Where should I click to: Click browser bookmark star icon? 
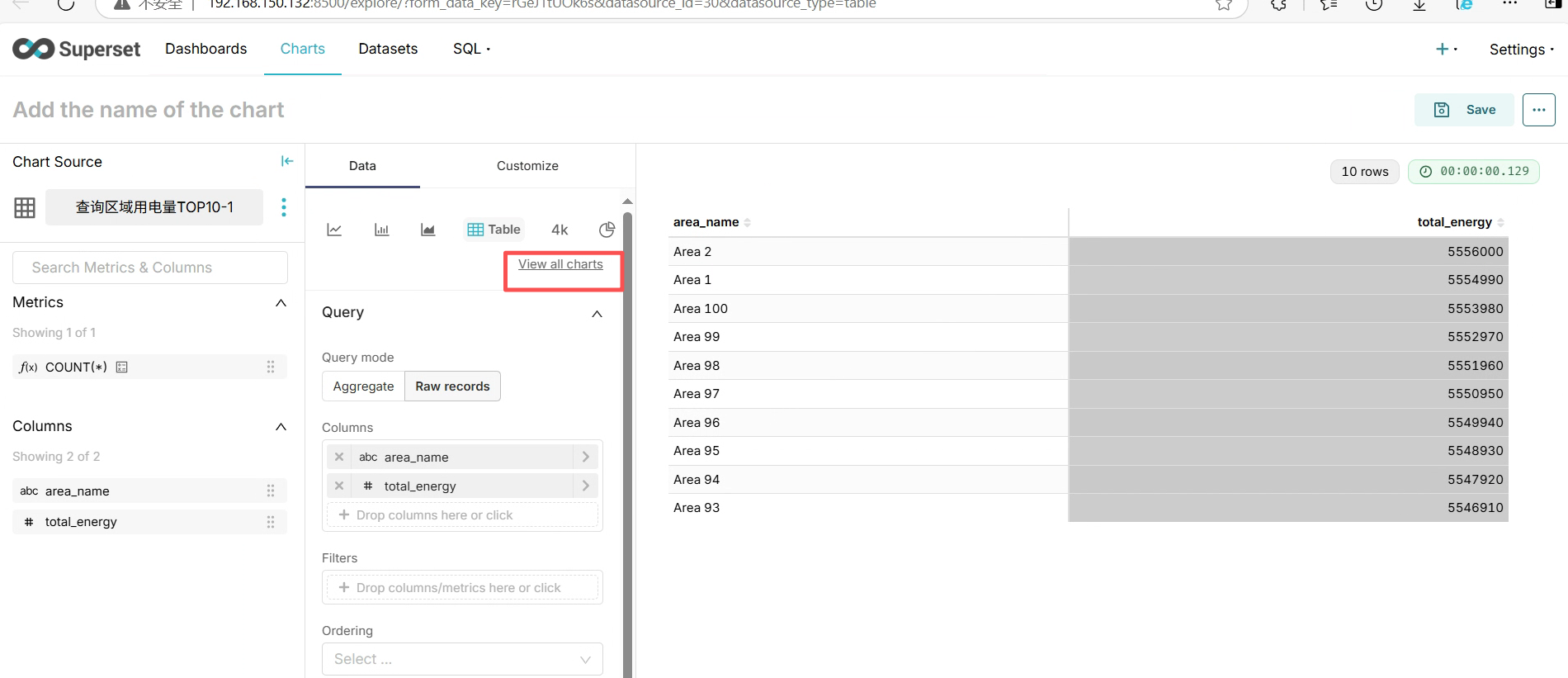click(x=1224, y=5)
